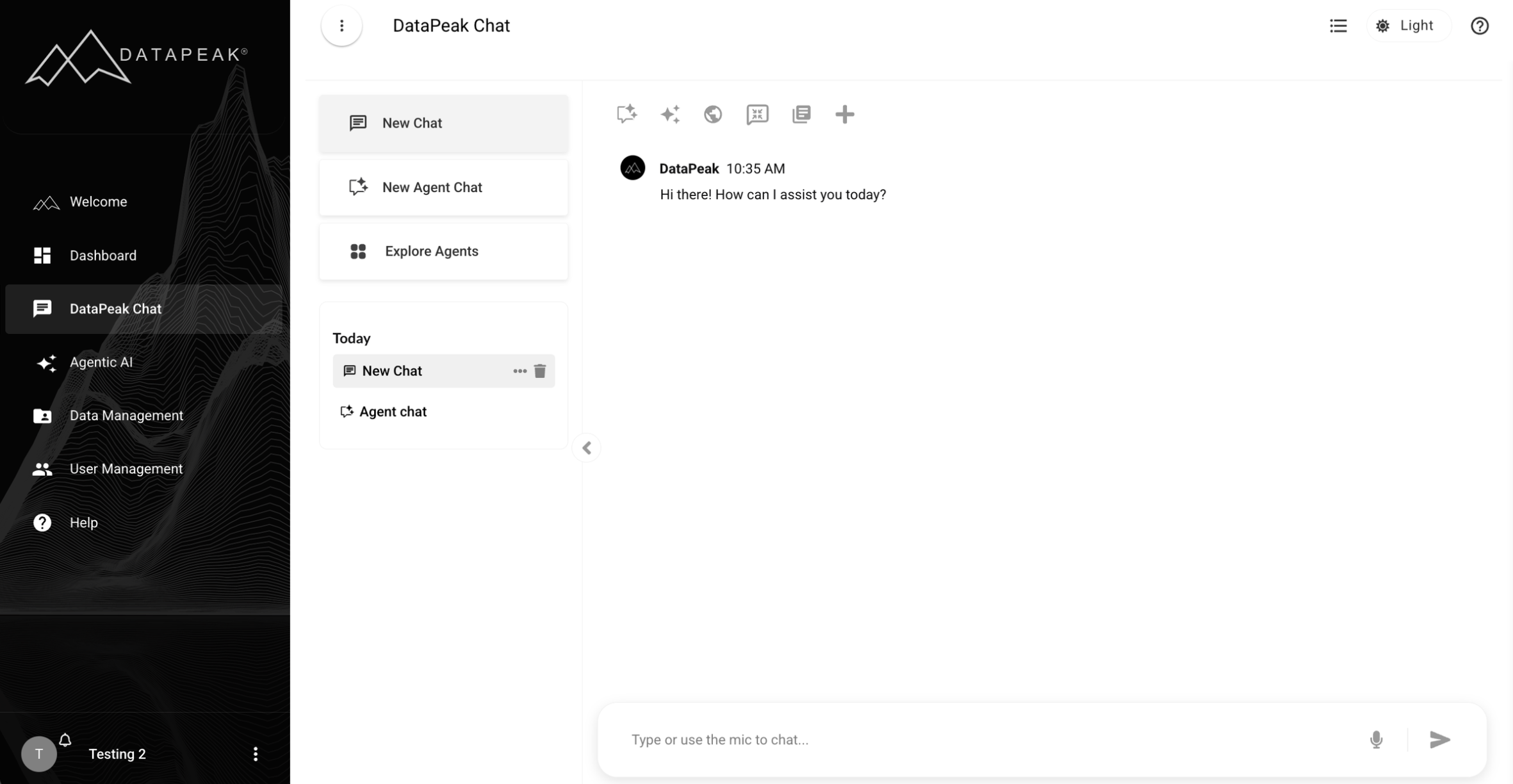The width and height of the screenshot is (1513, 784).
Task: Send the chat message
Action: 1440,740
